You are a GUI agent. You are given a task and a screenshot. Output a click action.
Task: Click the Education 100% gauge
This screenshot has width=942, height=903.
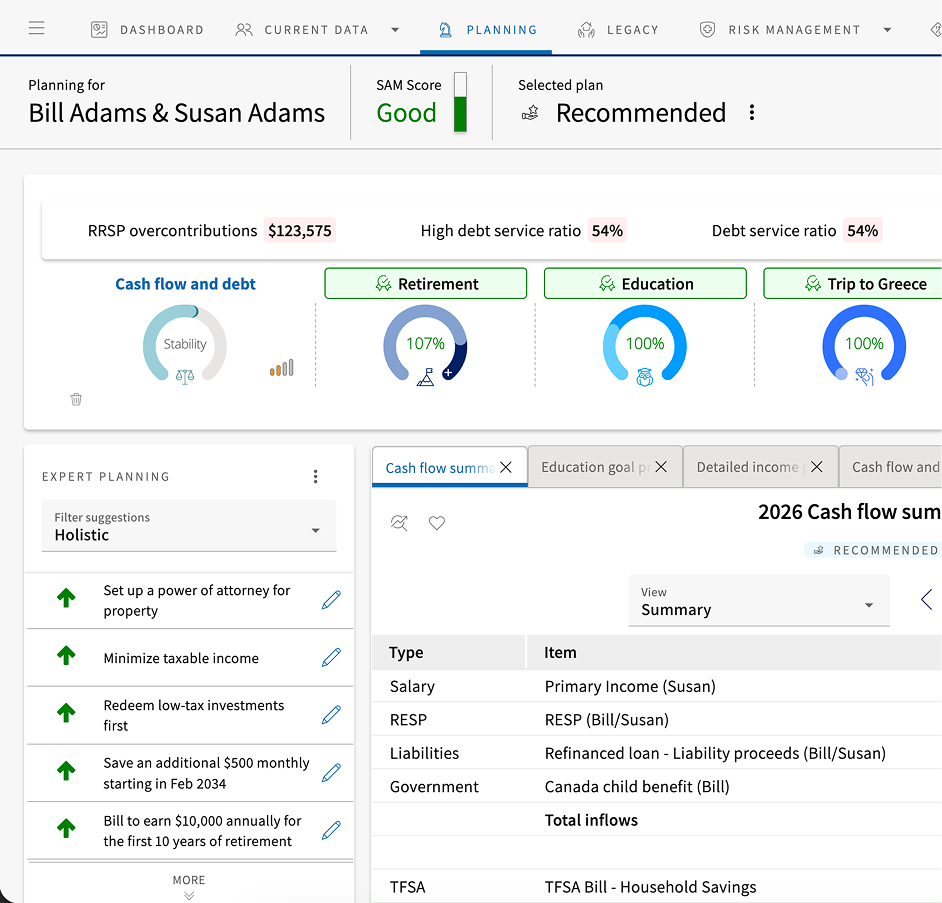[x=645, y=343]
